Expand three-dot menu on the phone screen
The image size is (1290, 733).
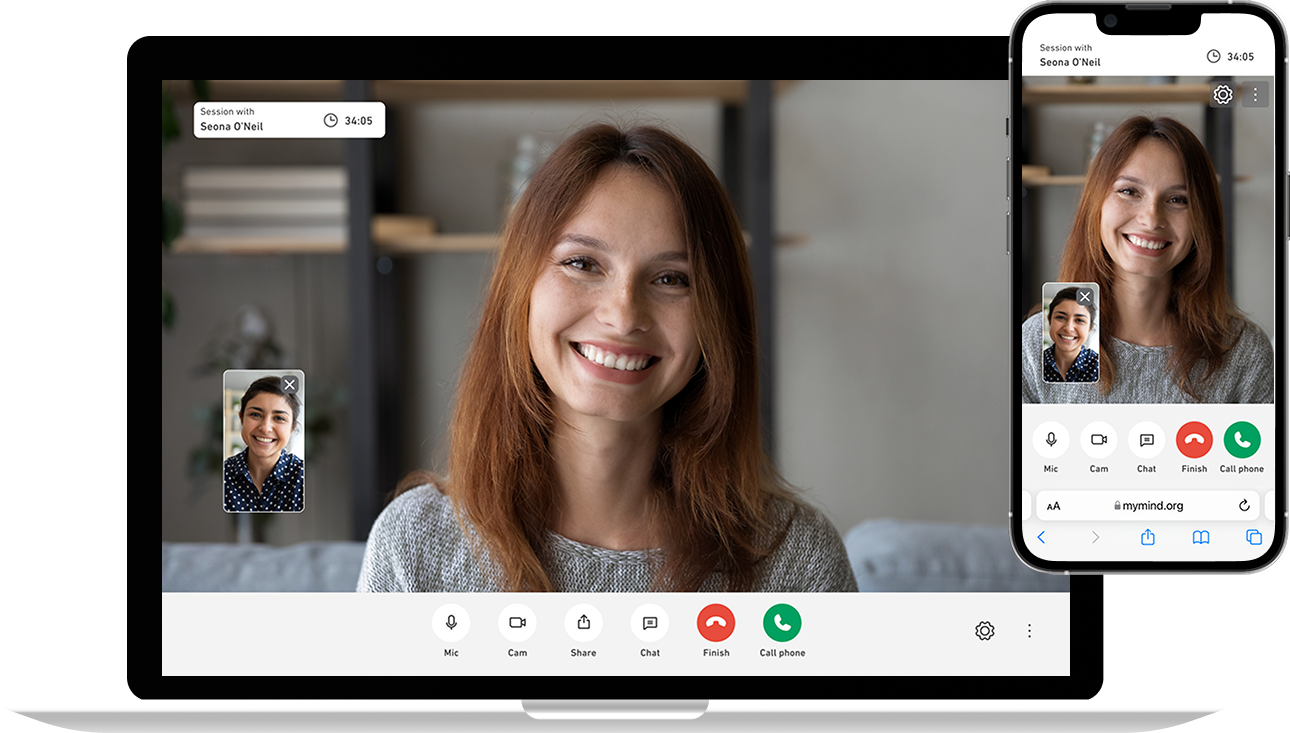coord(1255,95)
